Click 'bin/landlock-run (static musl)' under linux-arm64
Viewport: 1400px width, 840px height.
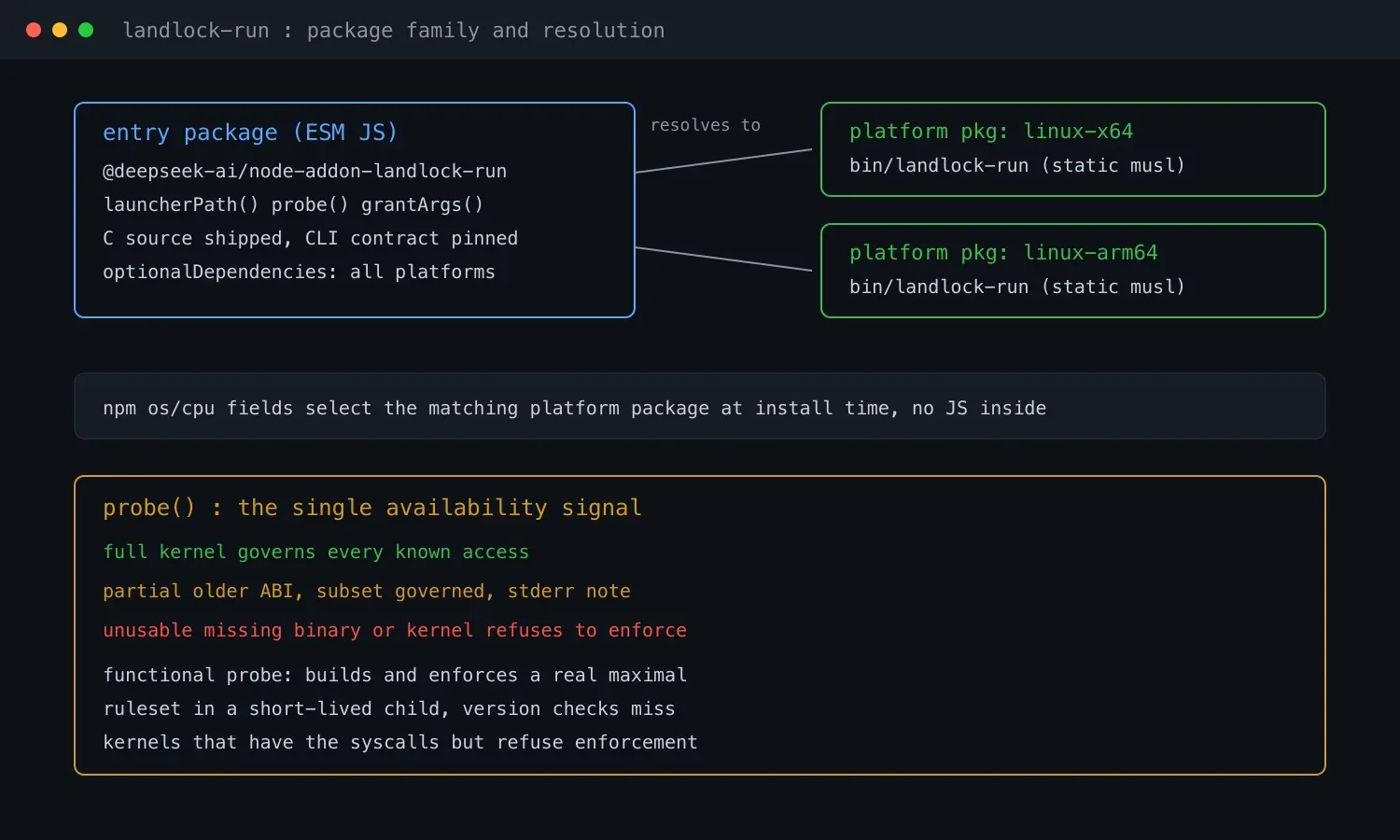coord(1017,287)
